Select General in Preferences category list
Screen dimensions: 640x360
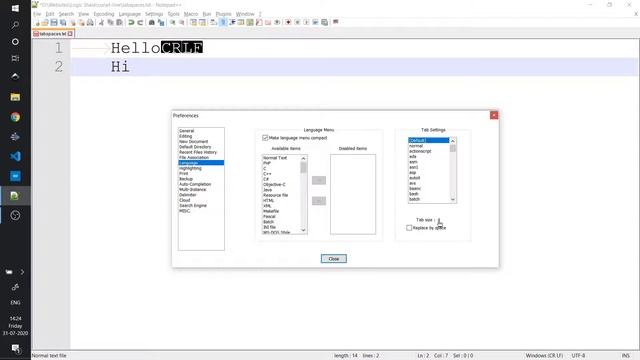point(201,131)
